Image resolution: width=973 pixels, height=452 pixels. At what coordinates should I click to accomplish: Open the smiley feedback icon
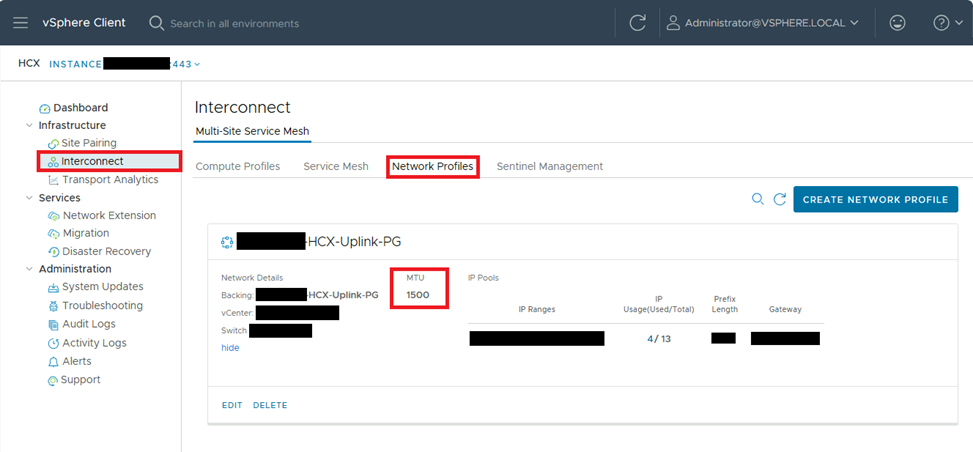coord(897,23)
